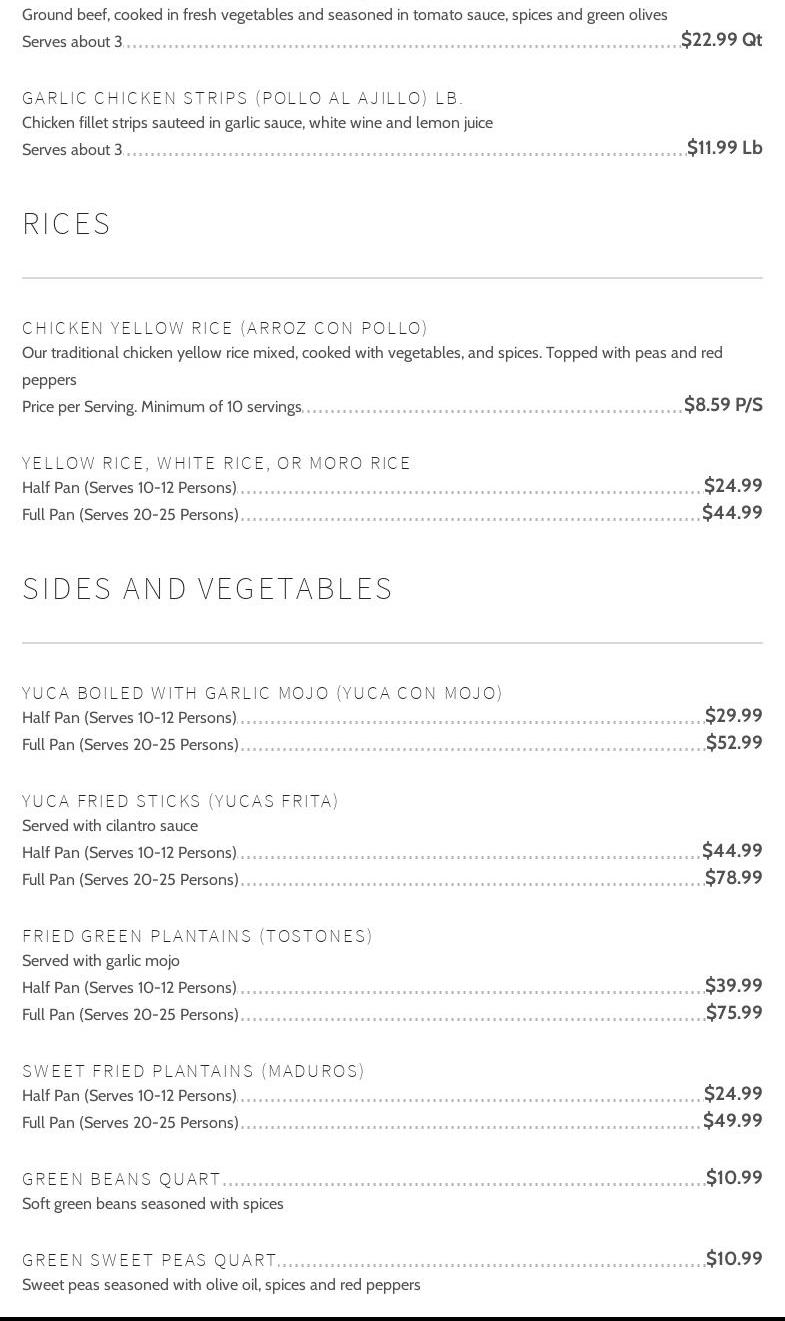Screen dimensions: 785x1321
Task: Select the $8.59 P/S chicken rice price
Action: click(x=723, y=405)
